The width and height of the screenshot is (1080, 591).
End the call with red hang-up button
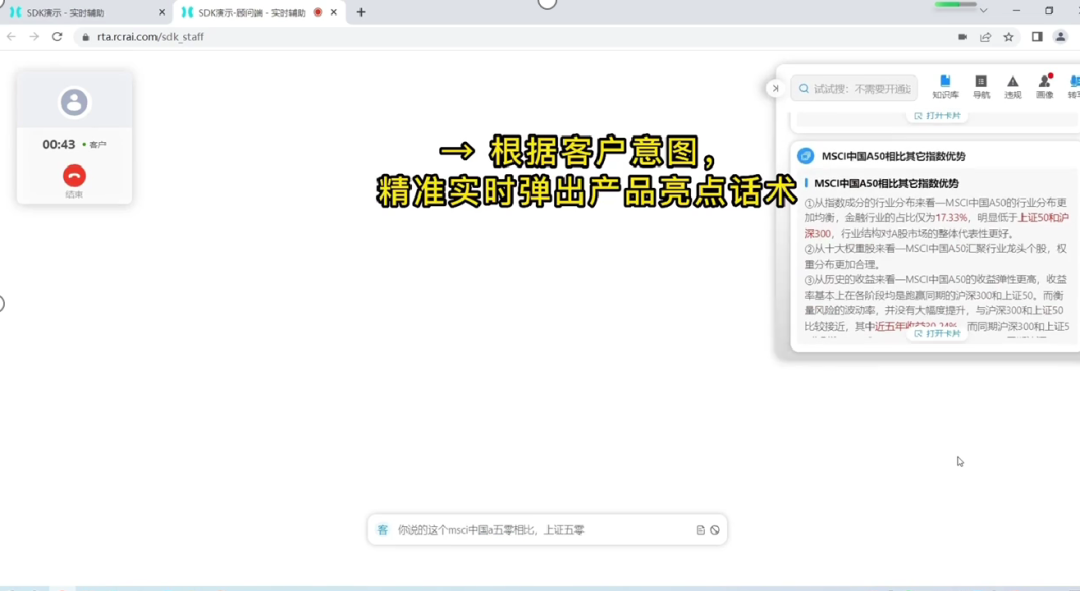click(x=74, y=176)
